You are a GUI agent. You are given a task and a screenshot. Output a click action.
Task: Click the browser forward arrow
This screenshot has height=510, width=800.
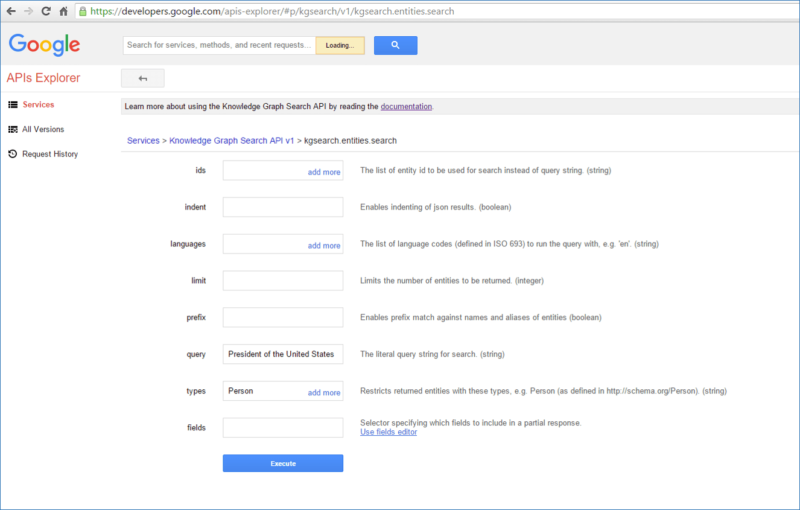[28, 11]
